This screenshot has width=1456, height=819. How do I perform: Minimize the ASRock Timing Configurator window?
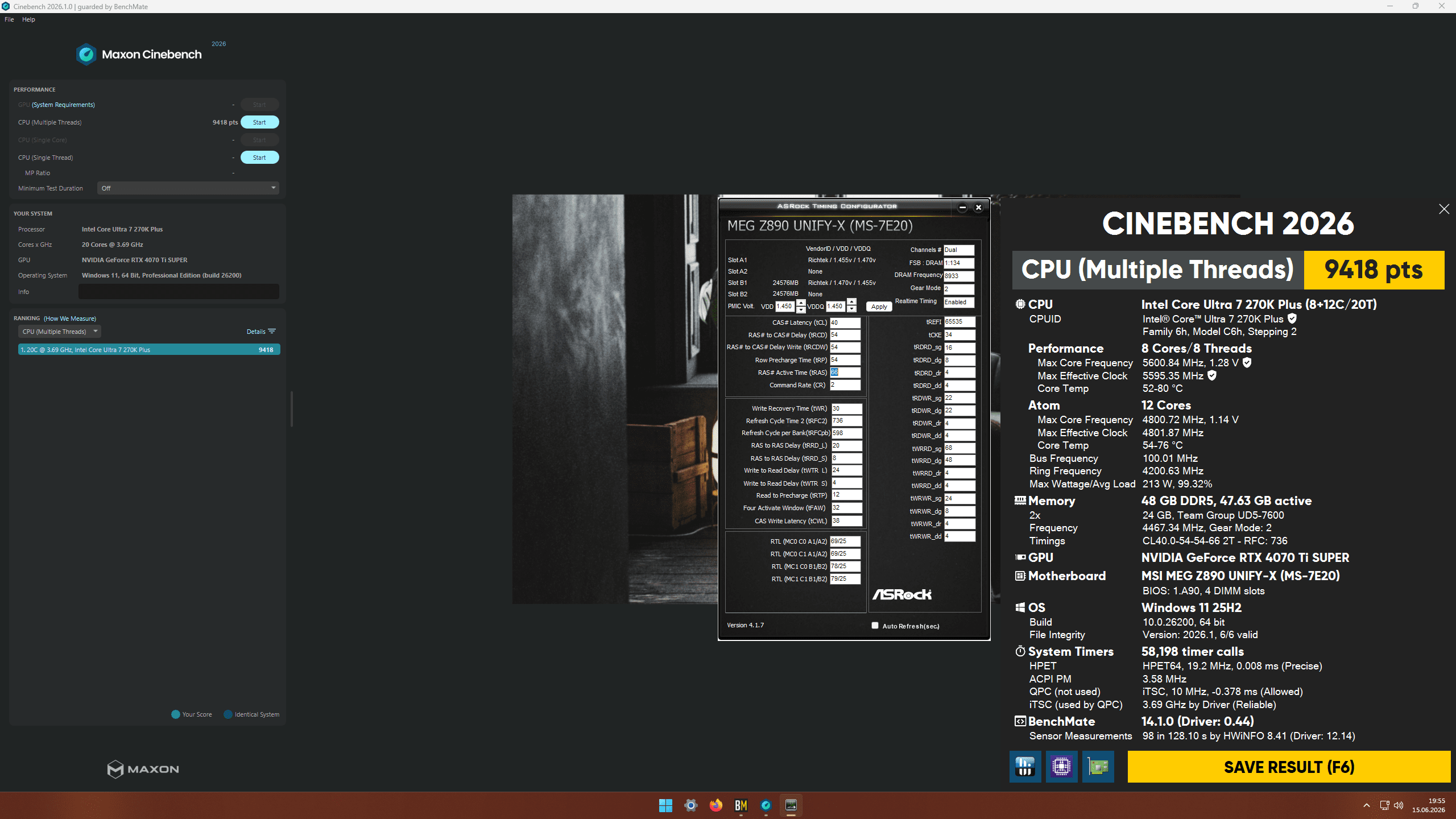coord(962,207)
